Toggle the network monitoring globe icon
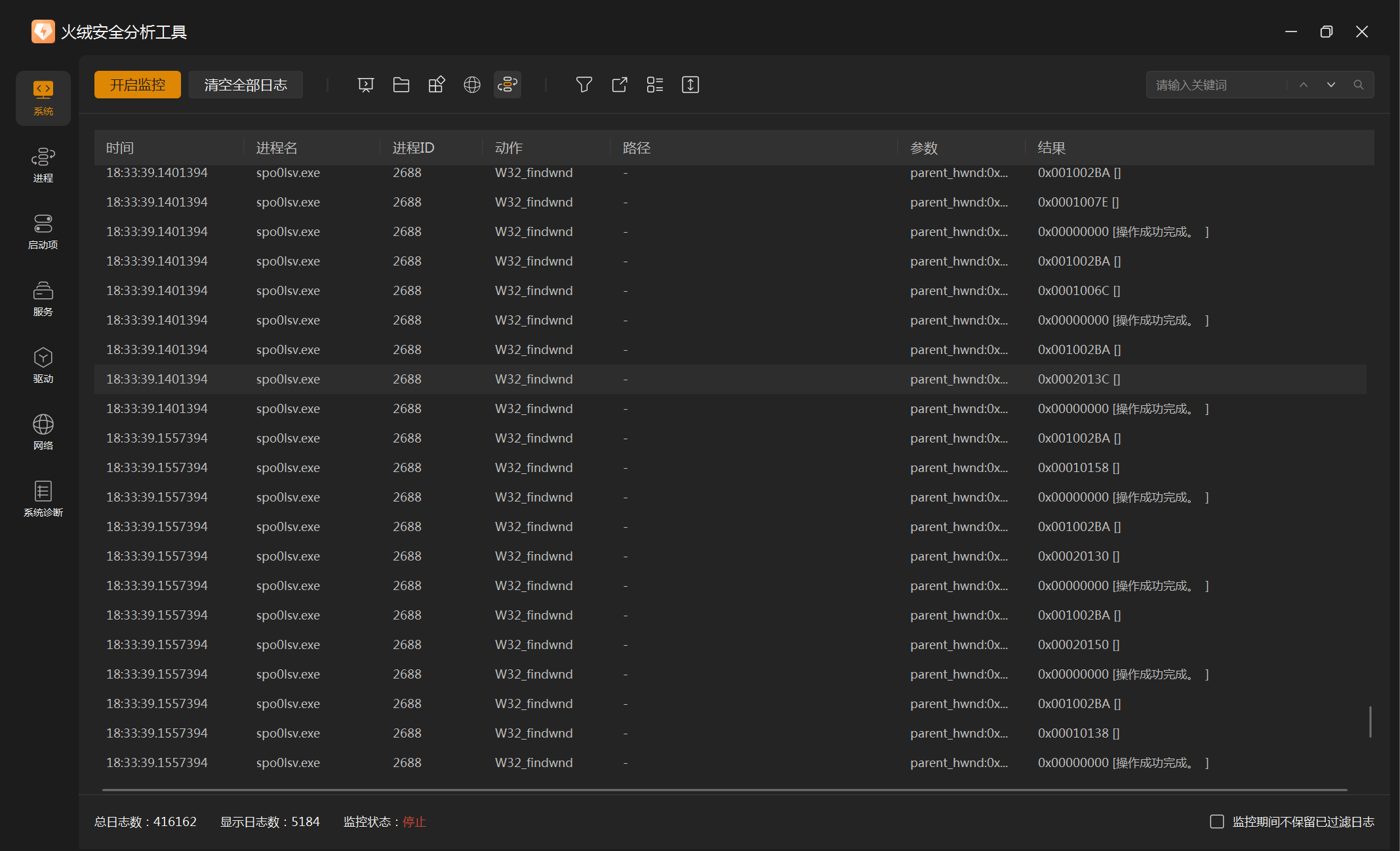The width and height of the screenshot is (1400, 851). (471, 85)
